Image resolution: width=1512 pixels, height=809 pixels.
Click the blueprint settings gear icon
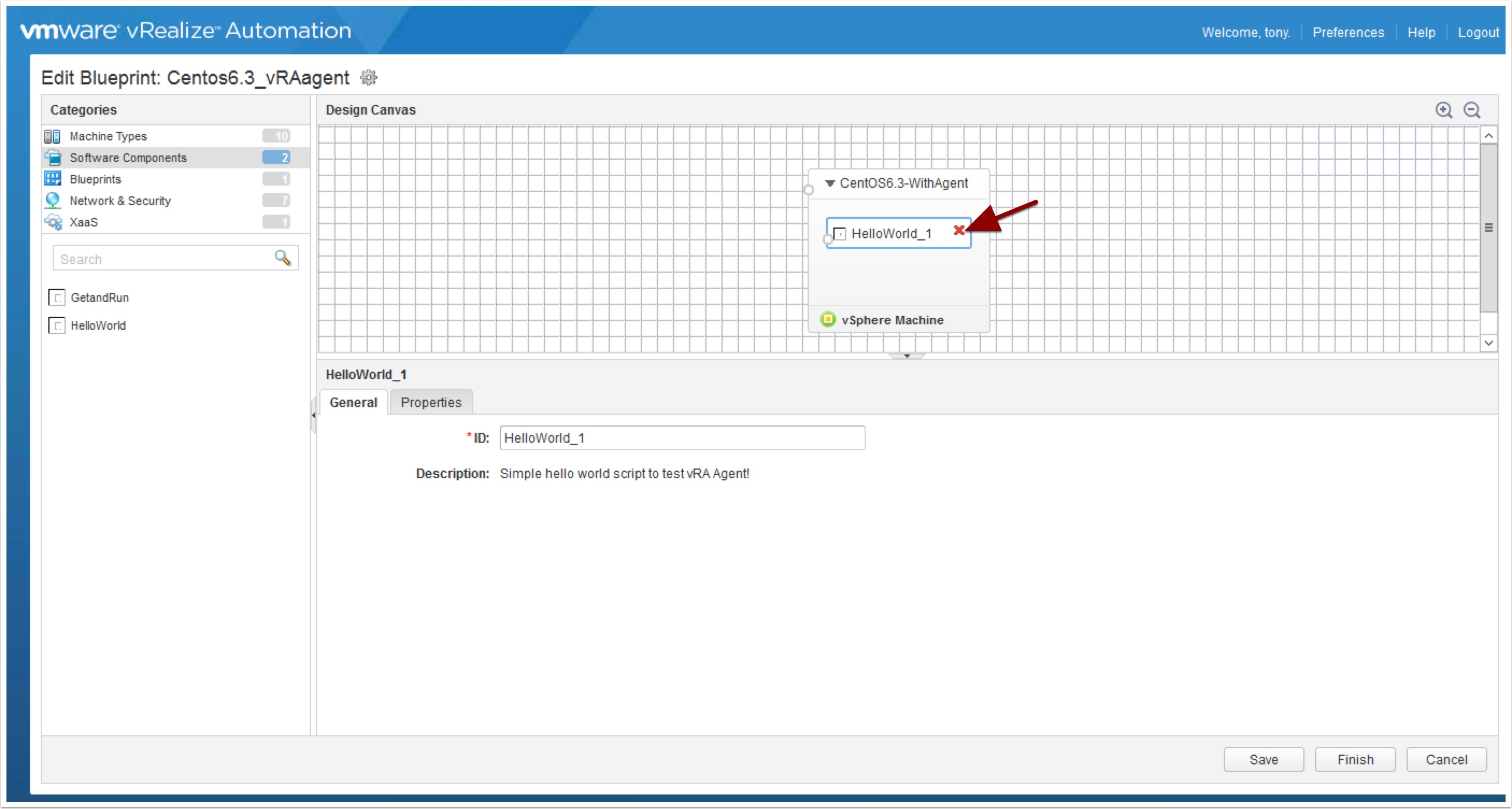pos(369,77)
